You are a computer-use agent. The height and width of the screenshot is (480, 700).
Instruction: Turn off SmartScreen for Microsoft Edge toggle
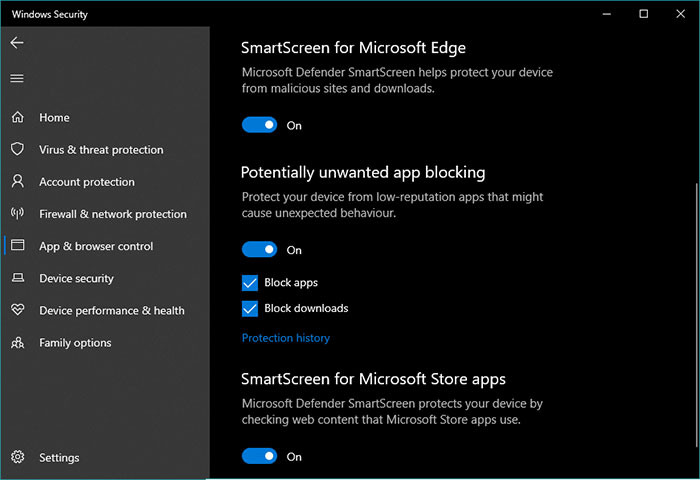tap(259, 125)
